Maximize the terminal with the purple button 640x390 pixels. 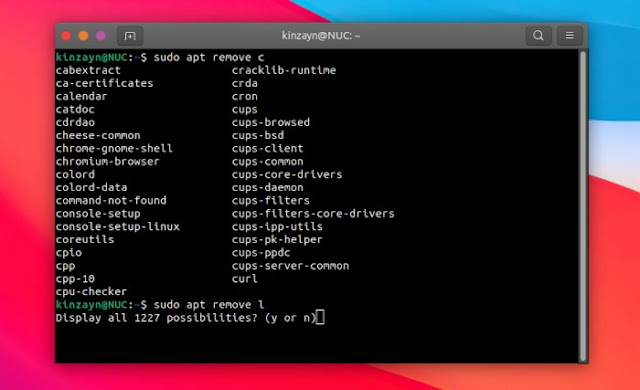pos(100,36)
